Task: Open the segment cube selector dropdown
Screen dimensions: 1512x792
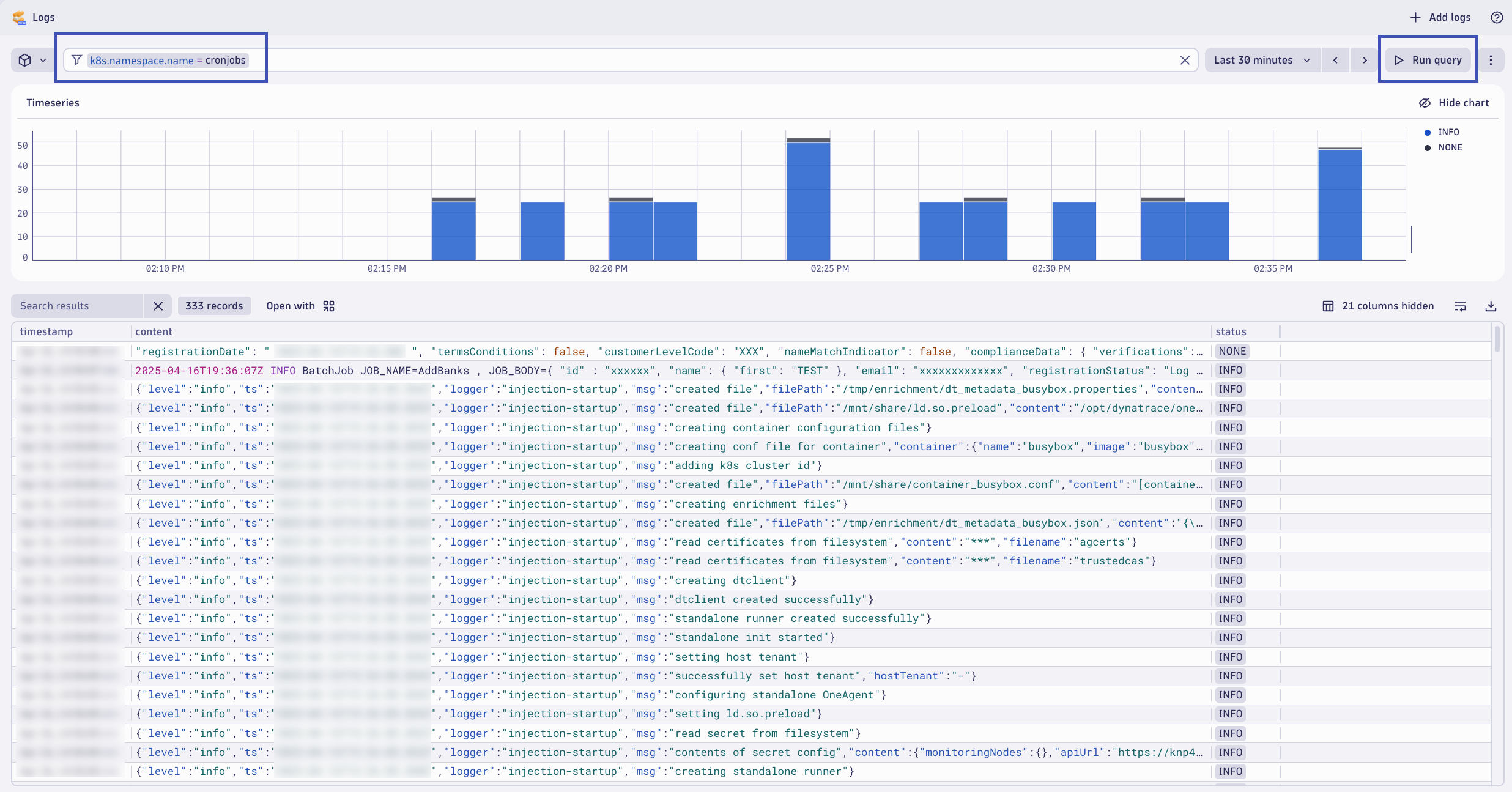Action: coord(32,60)
